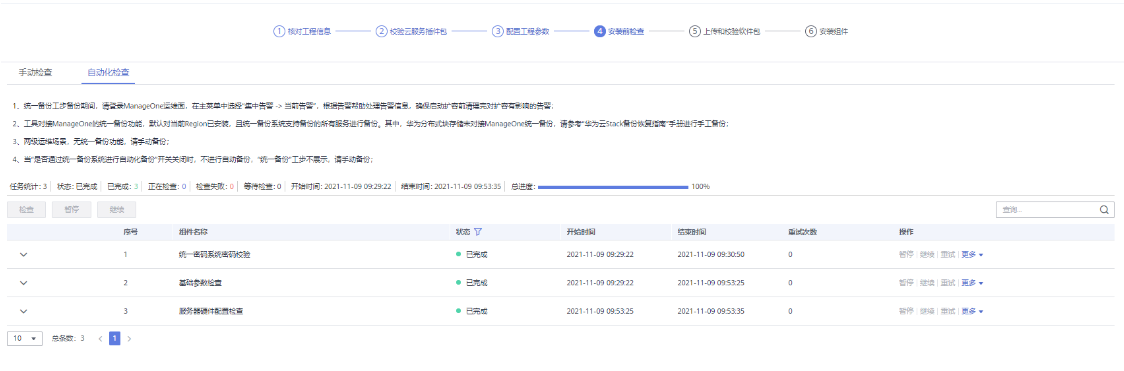Click the 序号 column header

click(130, 232)
